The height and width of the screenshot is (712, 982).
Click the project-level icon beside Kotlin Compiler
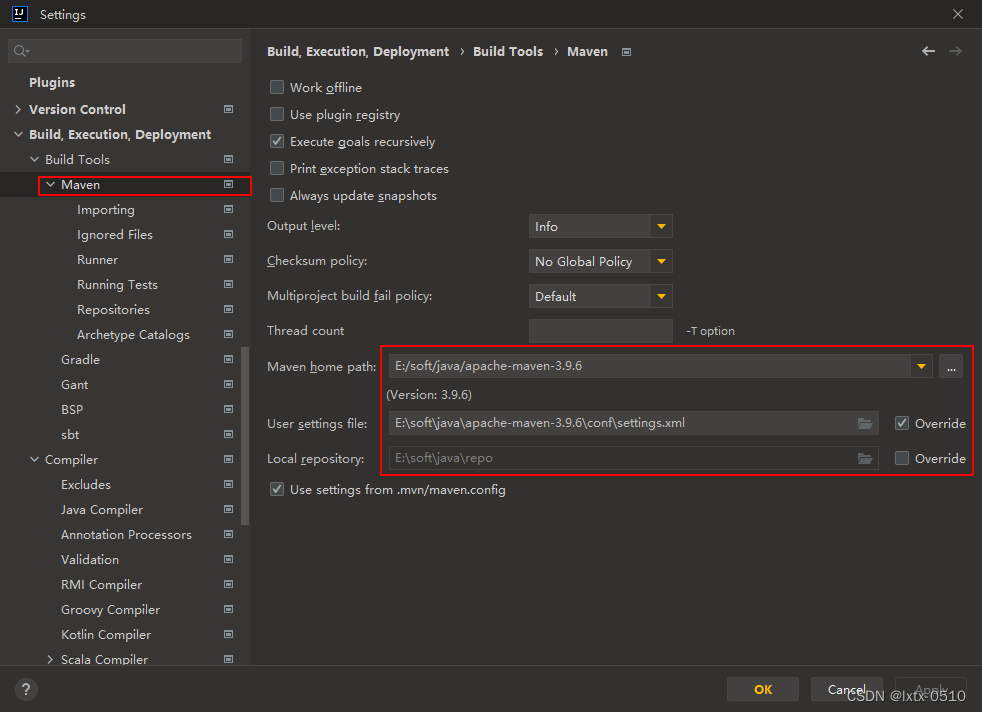point(229,634)
